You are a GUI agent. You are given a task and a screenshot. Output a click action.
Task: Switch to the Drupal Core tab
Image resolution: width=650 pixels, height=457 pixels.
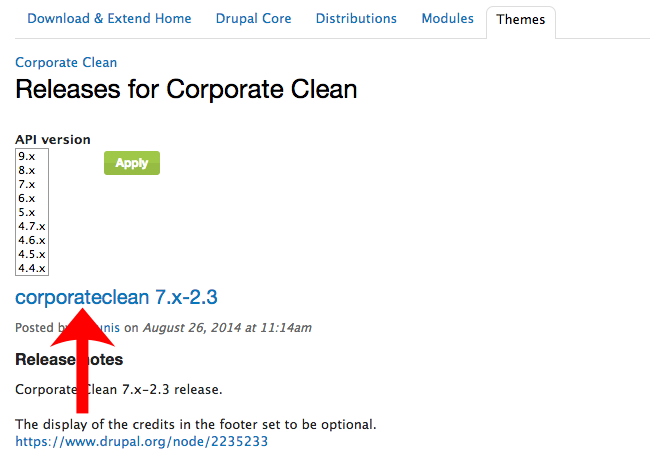[x=254, y=19]
